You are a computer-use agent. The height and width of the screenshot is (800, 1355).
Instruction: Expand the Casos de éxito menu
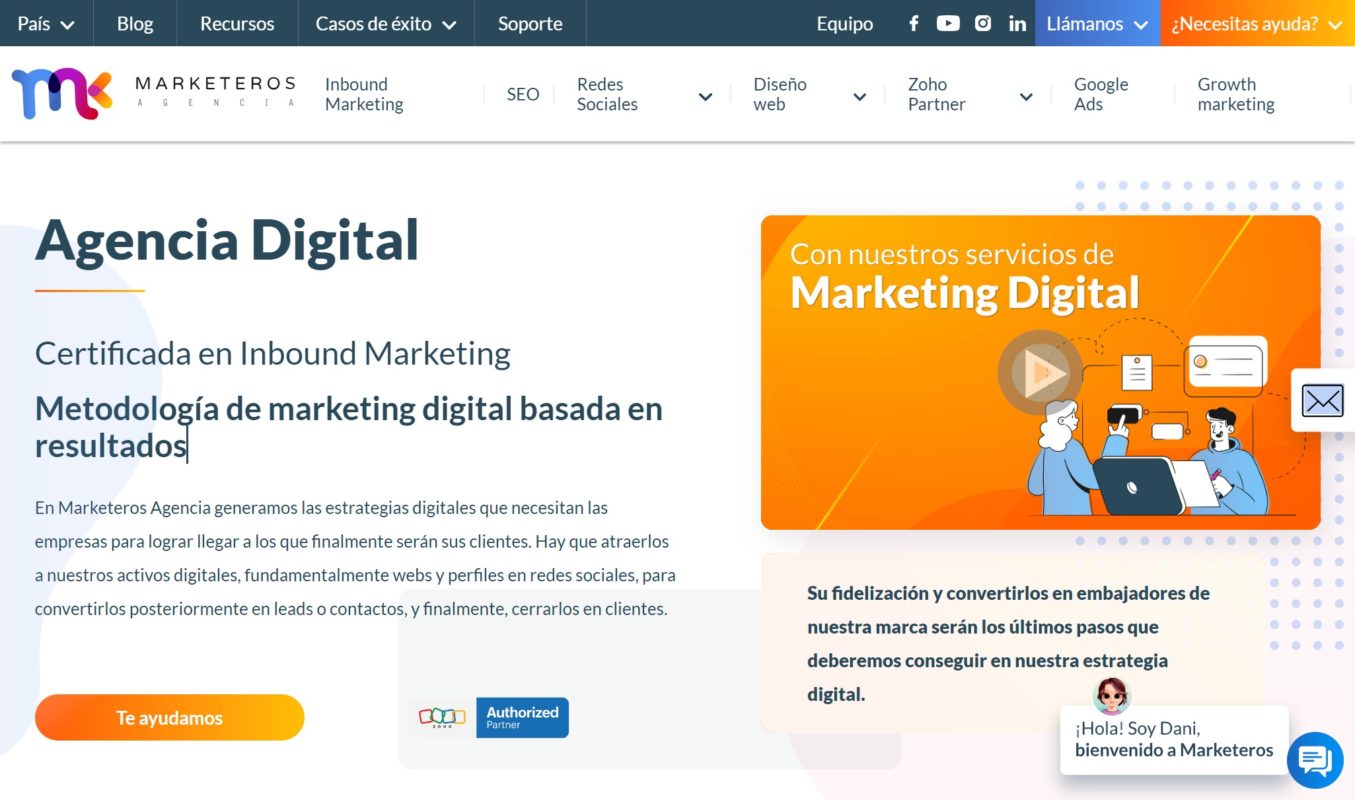coord(386,23)
